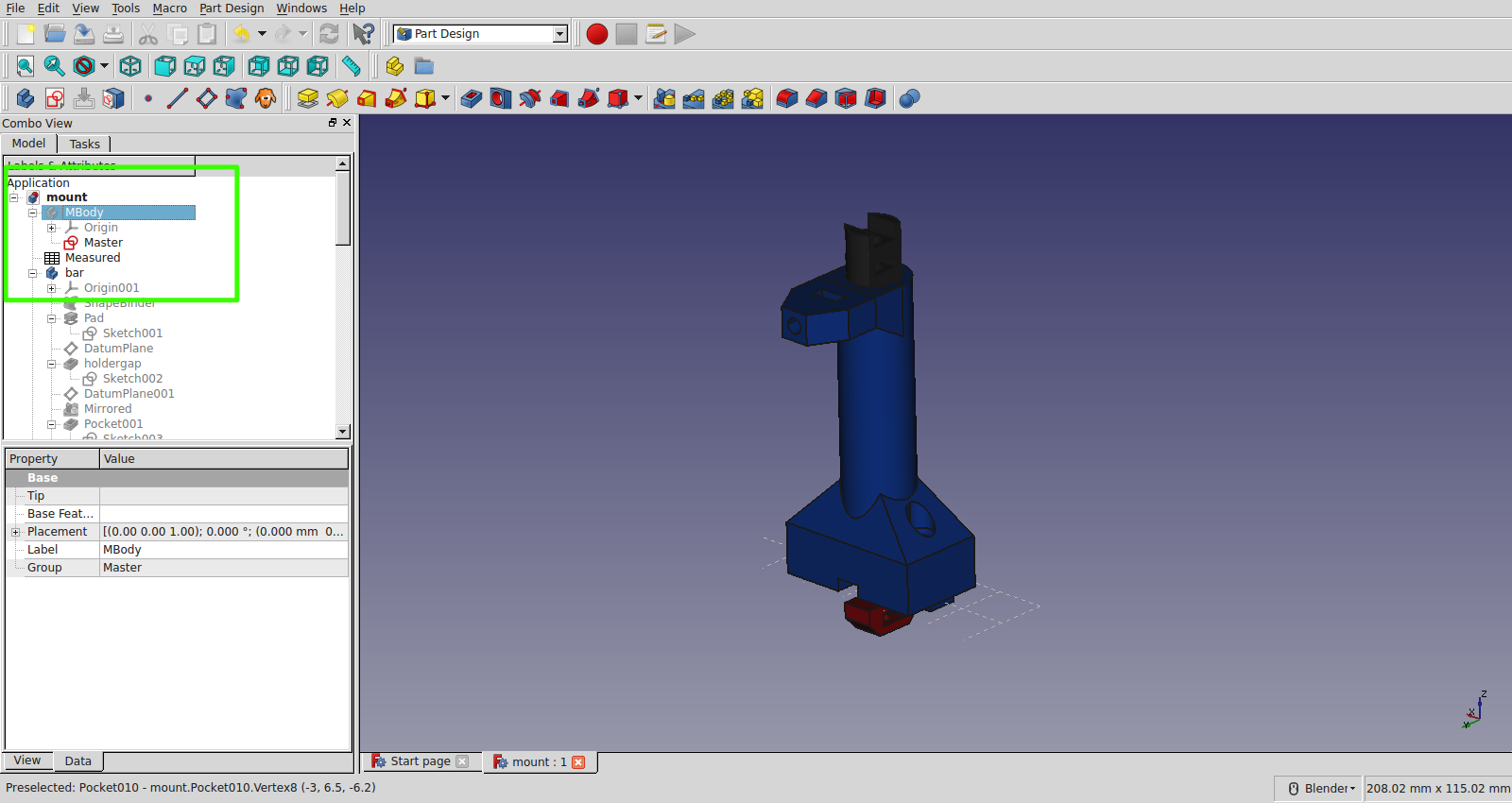Screen dimensions: 1512x803
Task: Open the File menu
Action: (16, 9)
